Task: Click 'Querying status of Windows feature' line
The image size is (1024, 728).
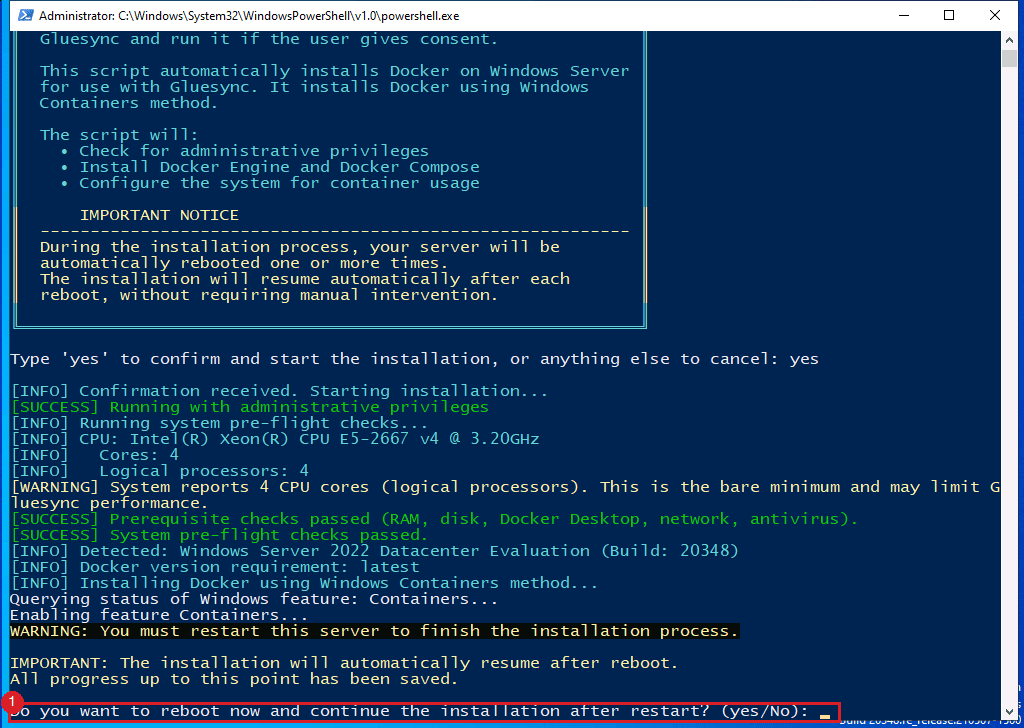Action: point(254,599)
